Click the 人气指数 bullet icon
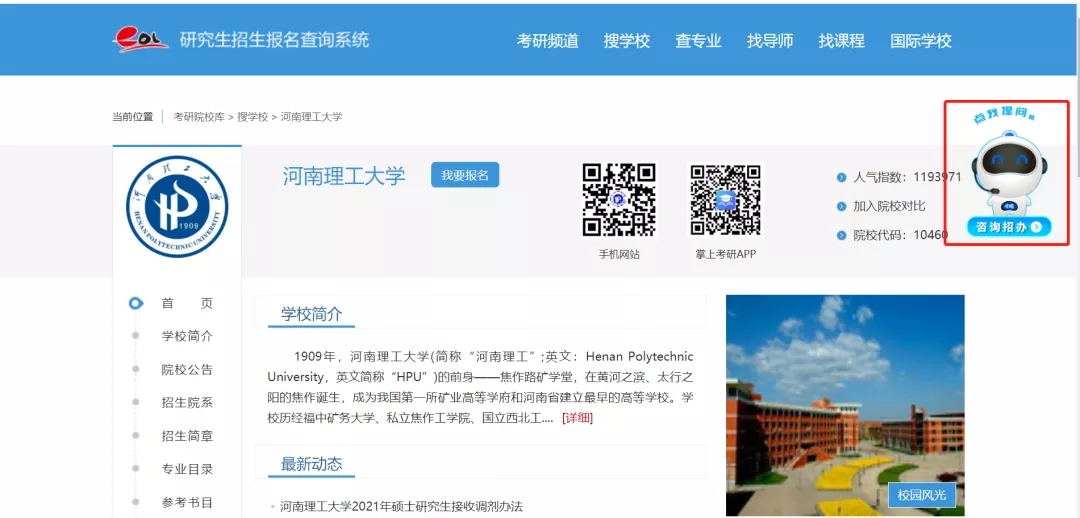This screenshot has width=1080, height=518. coord(841,178)
